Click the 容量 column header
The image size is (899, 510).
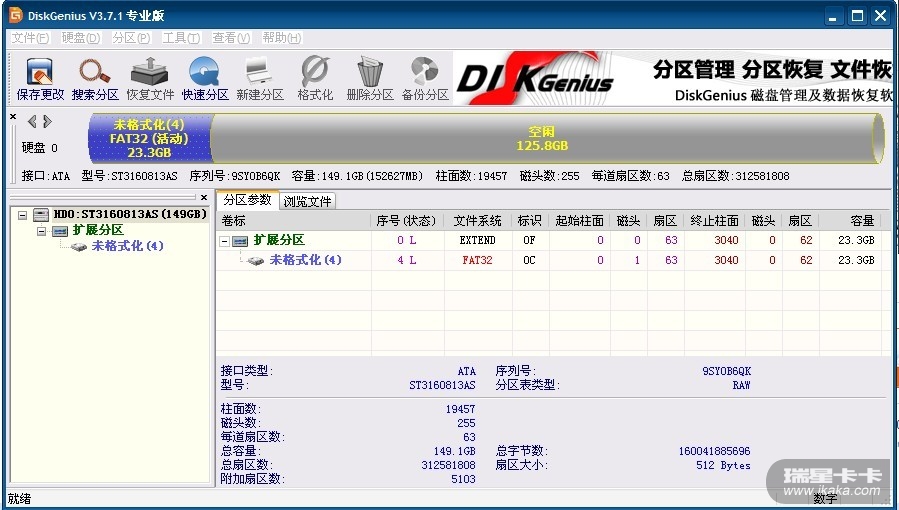tap(850, 221)
